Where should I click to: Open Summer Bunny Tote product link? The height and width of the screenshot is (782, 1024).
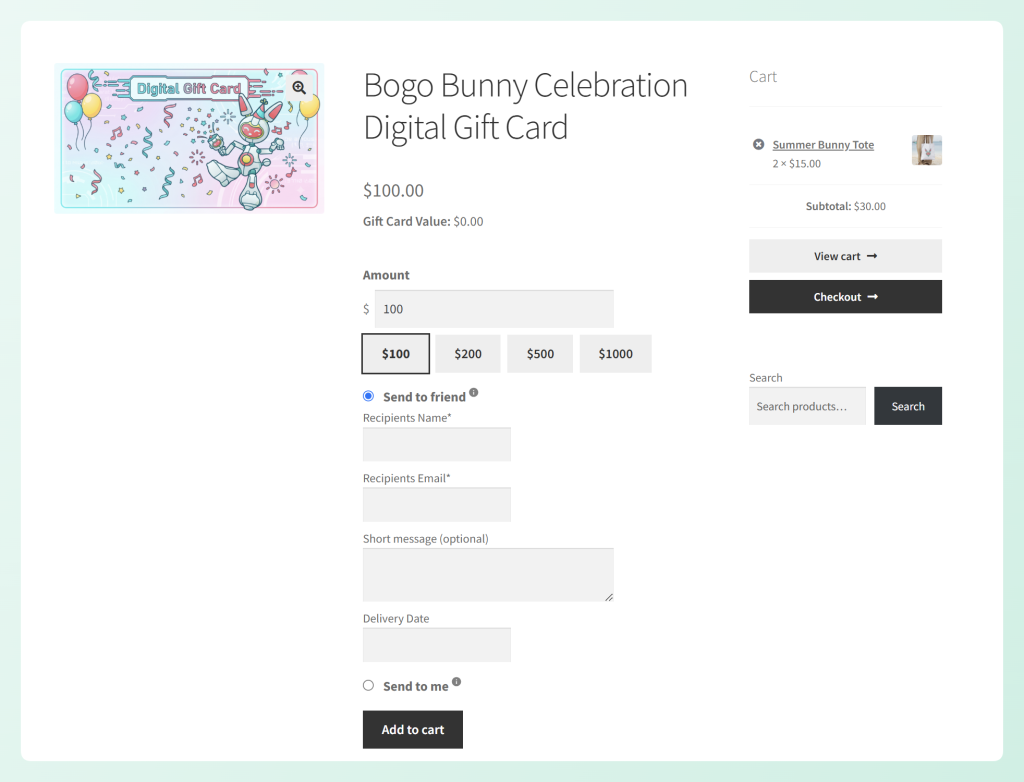[x=823, y=144]
